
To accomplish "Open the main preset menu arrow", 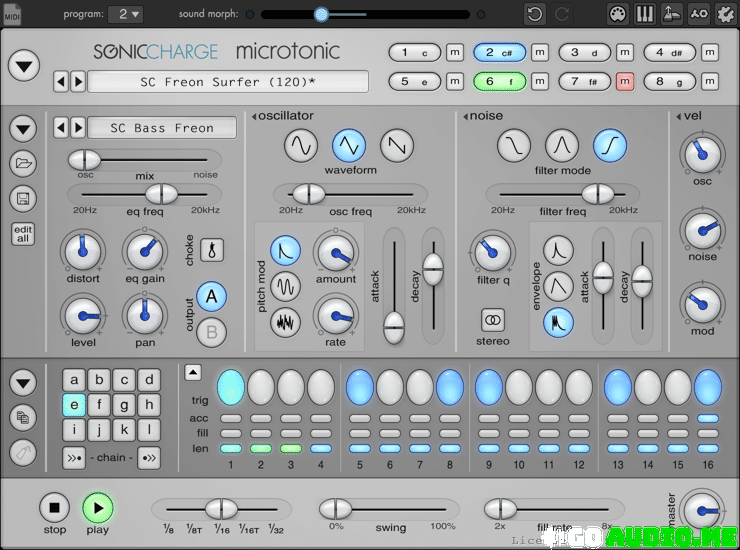I will point(24,66).
